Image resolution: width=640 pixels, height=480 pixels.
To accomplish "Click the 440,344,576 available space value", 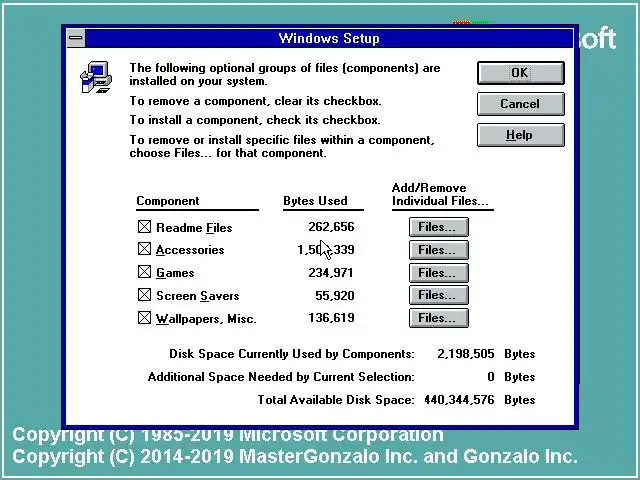I will [459, 400].
